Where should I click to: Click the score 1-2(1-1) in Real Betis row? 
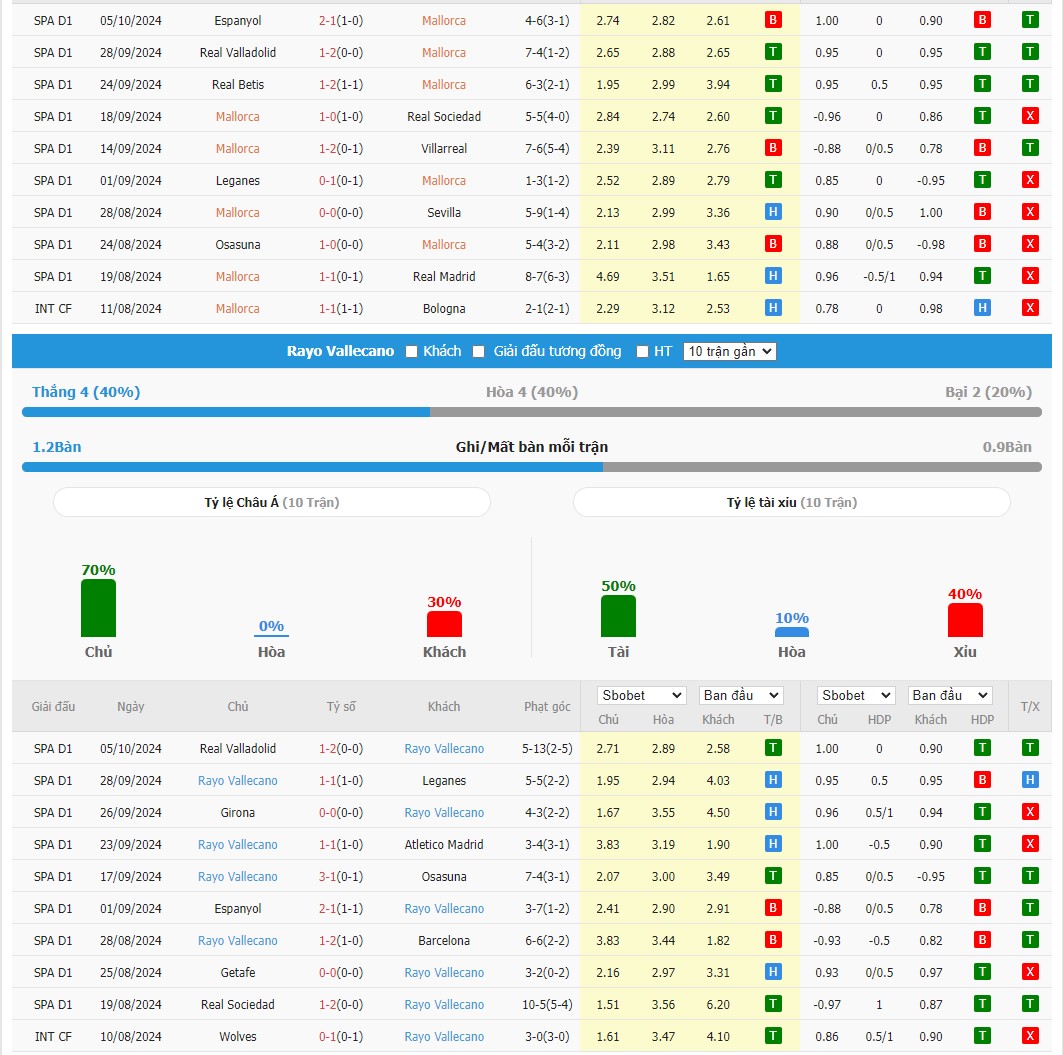click(341, 85)
